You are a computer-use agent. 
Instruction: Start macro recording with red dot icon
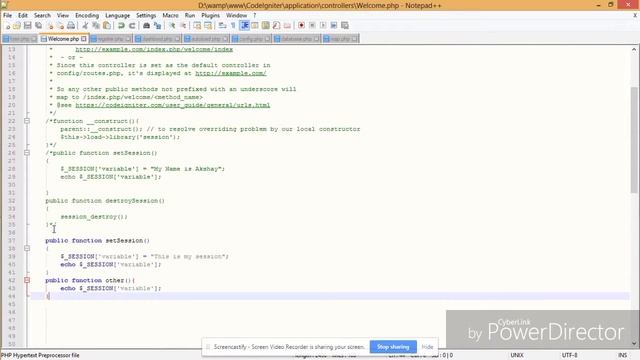pos(301,26)
